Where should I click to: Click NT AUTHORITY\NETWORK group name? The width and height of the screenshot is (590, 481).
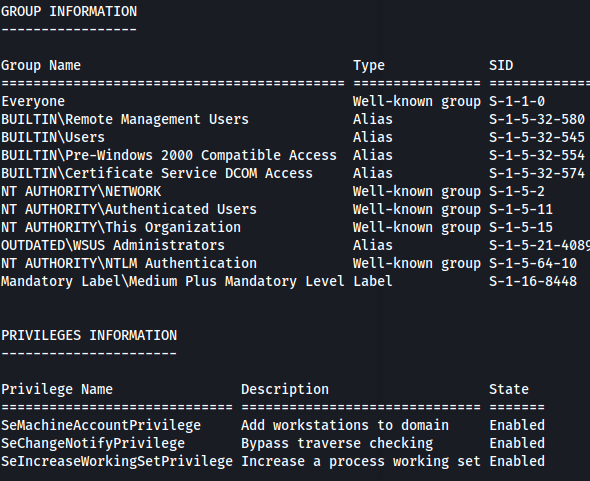click(x=81, y=192)
